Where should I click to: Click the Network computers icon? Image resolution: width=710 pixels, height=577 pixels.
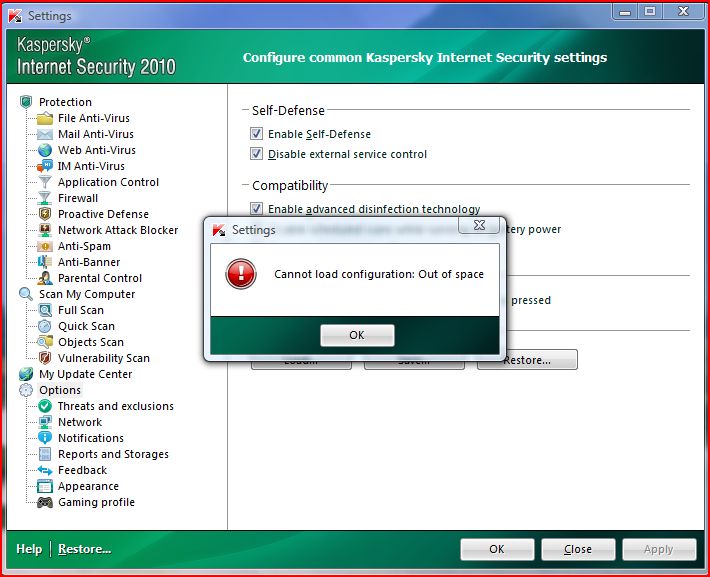pyautogui.click(x=45, y=422)
